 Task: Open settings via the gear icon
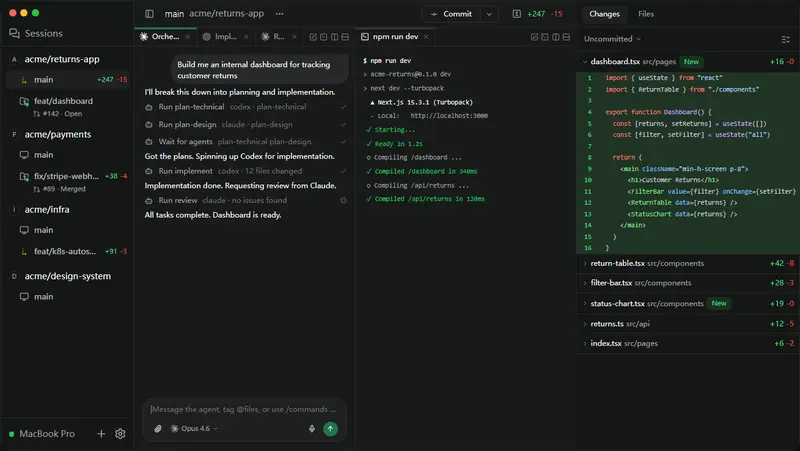(x=120, y=434)
